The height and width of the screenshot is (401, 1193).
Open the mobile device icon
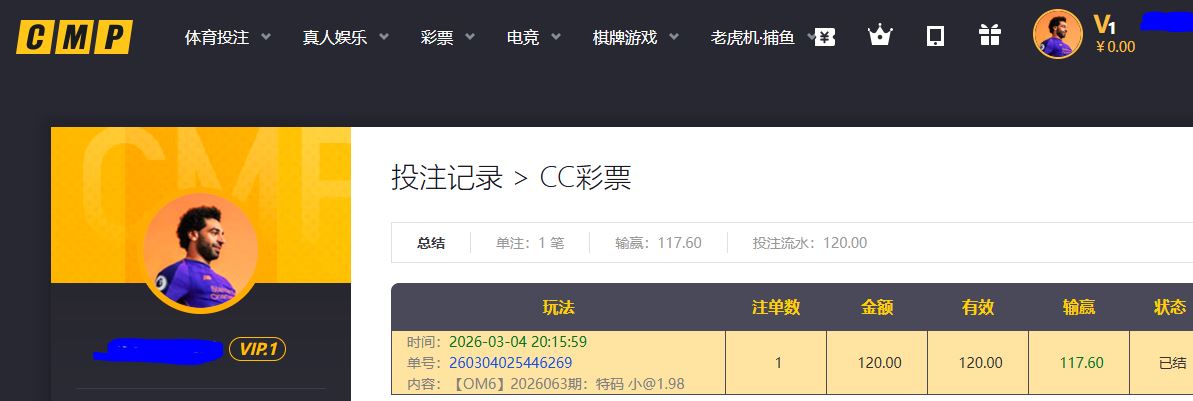tap(935, 37)
